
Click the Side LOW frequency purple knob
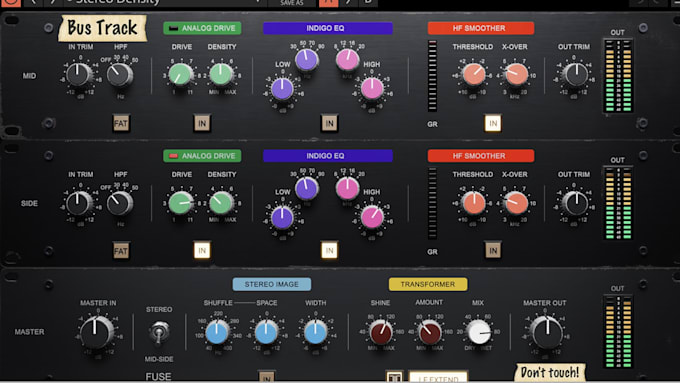[306, 188]
